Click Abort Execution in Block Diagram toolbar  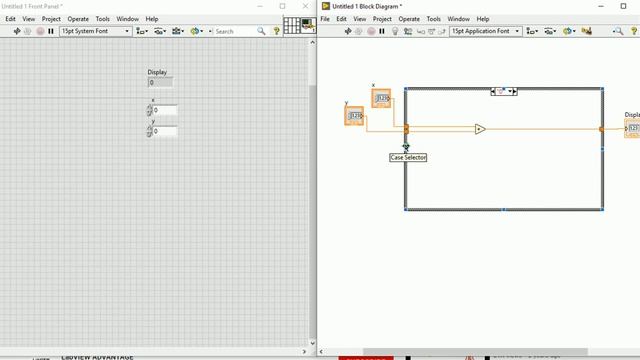pos(371,31)
